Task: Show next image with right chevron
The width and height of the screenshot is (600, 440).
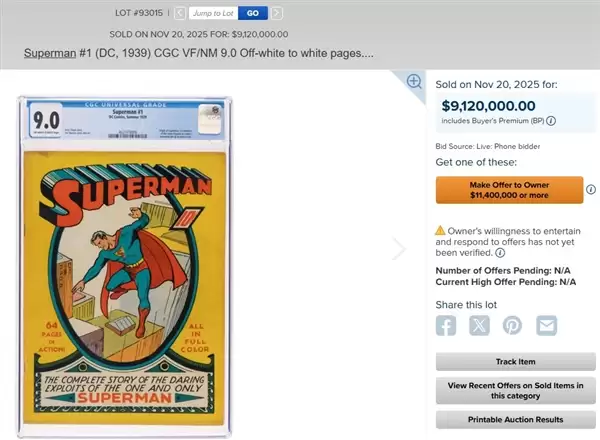Action: point(399,249)
